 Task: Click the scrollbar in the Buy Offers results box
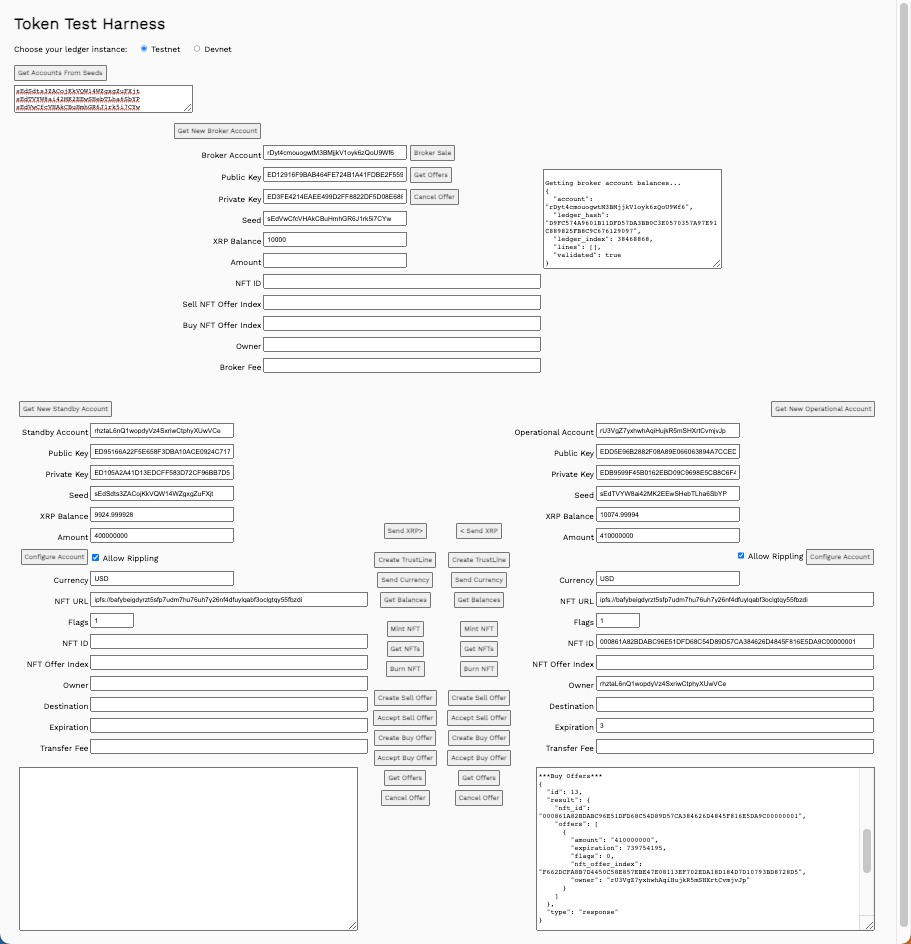tap(867, 850)
